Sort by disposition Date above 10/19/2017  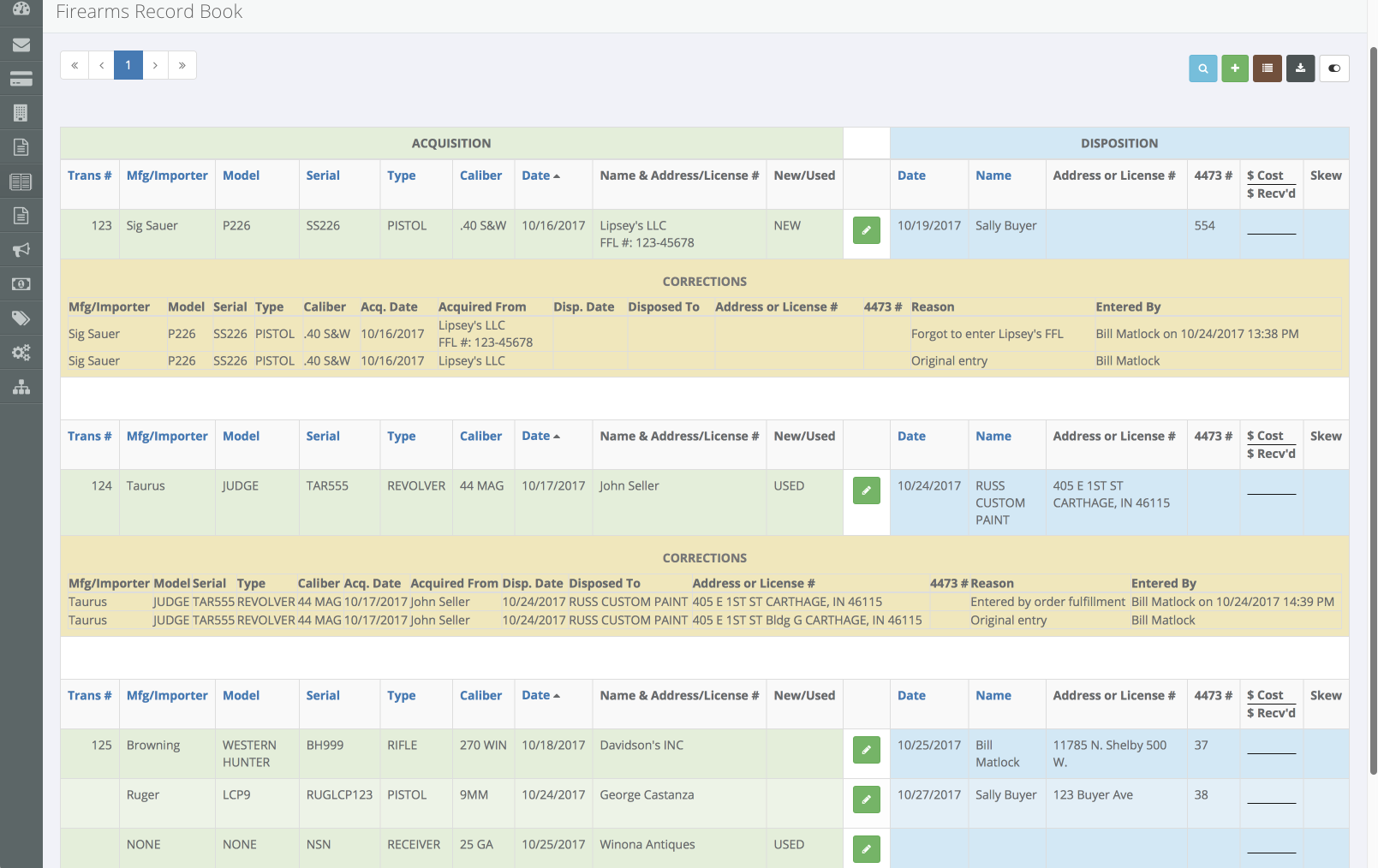point(911,175)
